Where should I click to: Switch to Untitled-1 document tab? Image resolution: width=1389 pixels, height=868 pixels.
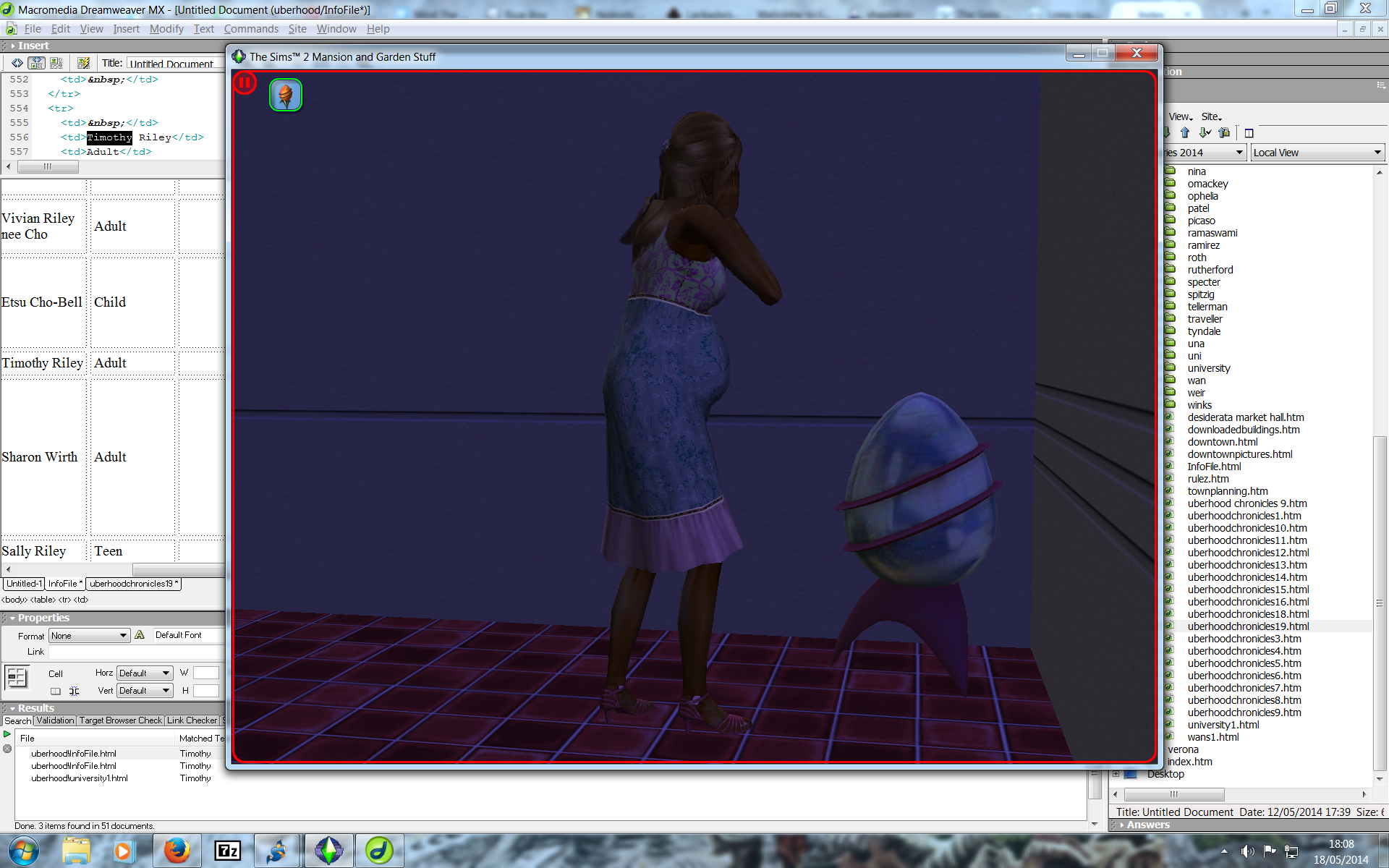[25, 584]
